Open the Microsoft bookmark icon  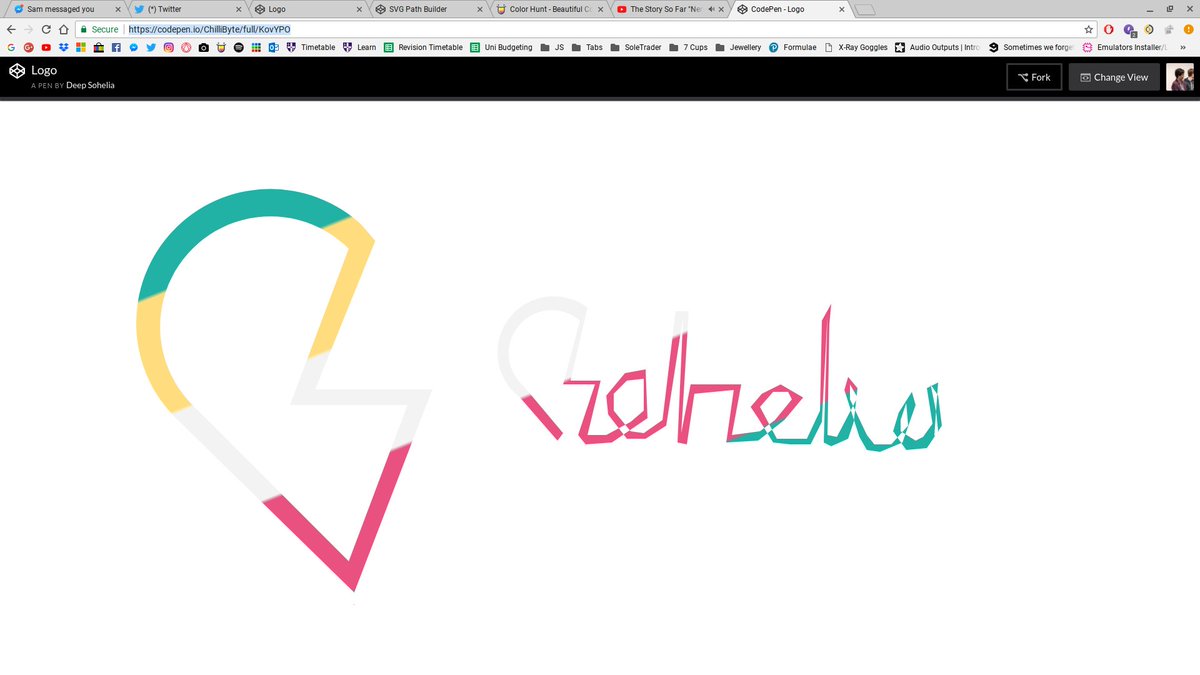click(x=81, y=47)
